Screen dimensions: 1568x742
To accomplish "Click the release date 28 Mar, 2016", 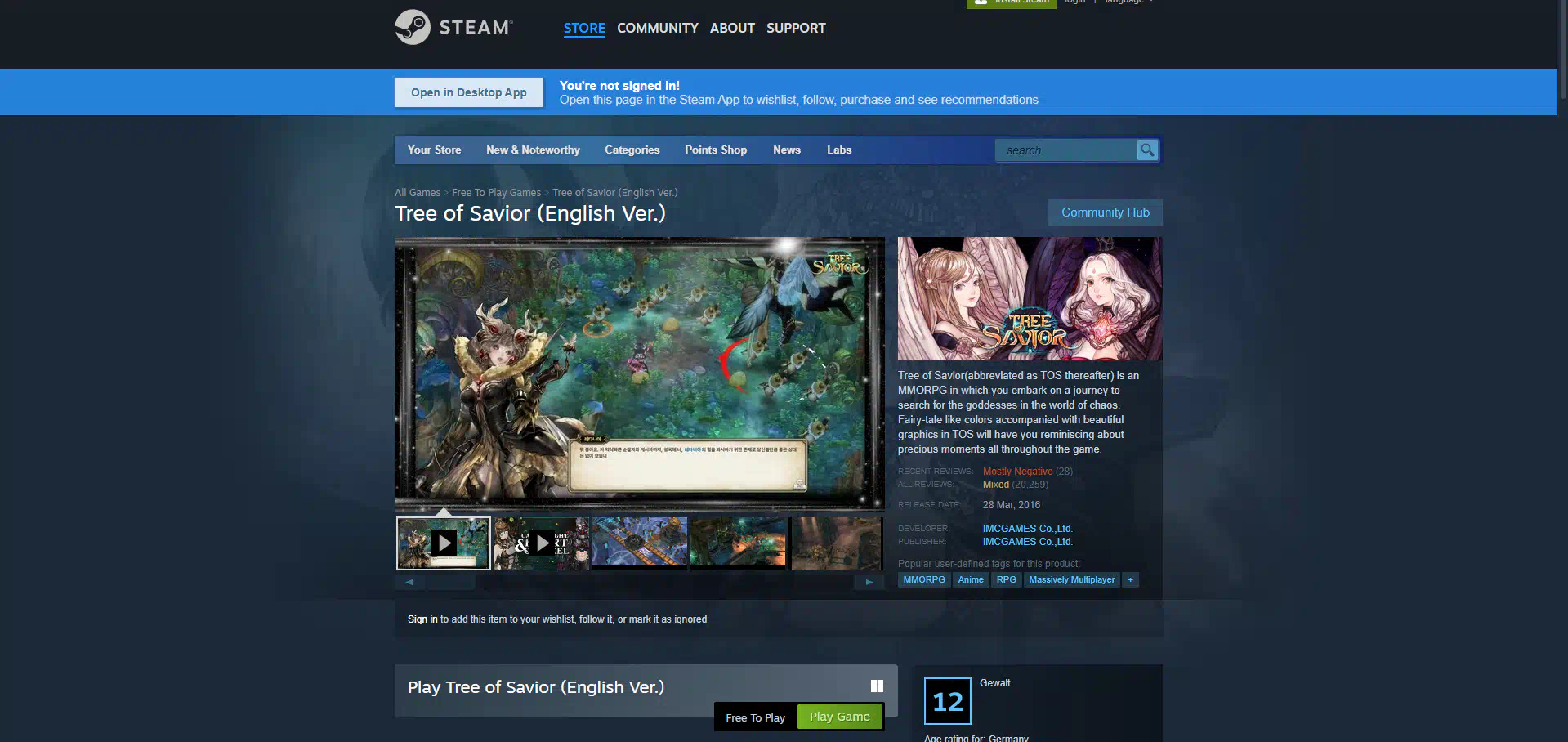I will click(x=1012, y=505).
